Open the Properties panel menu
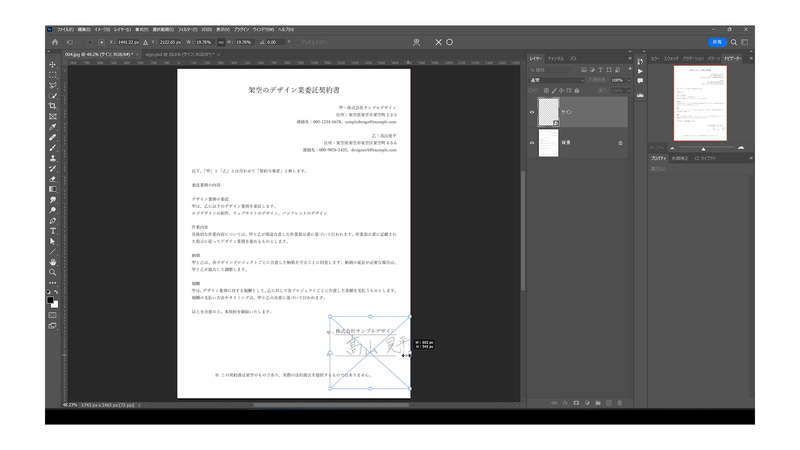Screen dimensions: 800x450 751,158
